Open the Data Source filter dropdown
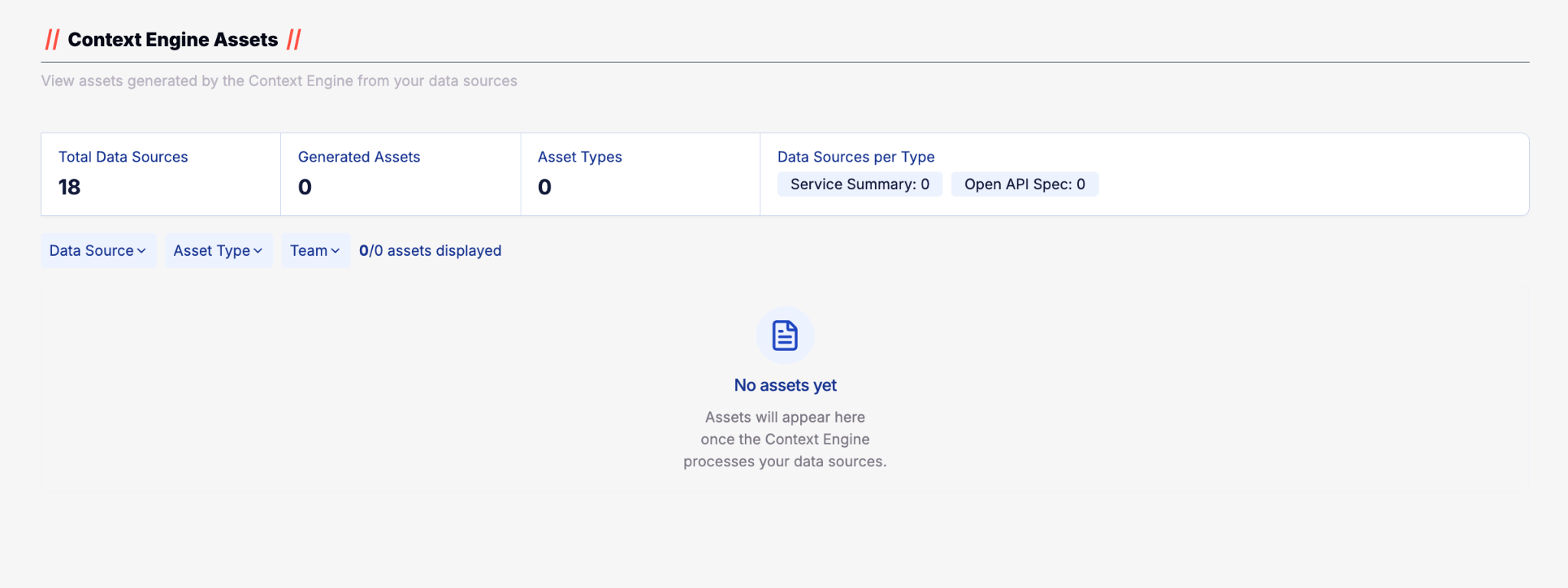Screen dimensions: 1568x588 click(x=98, y=250)
